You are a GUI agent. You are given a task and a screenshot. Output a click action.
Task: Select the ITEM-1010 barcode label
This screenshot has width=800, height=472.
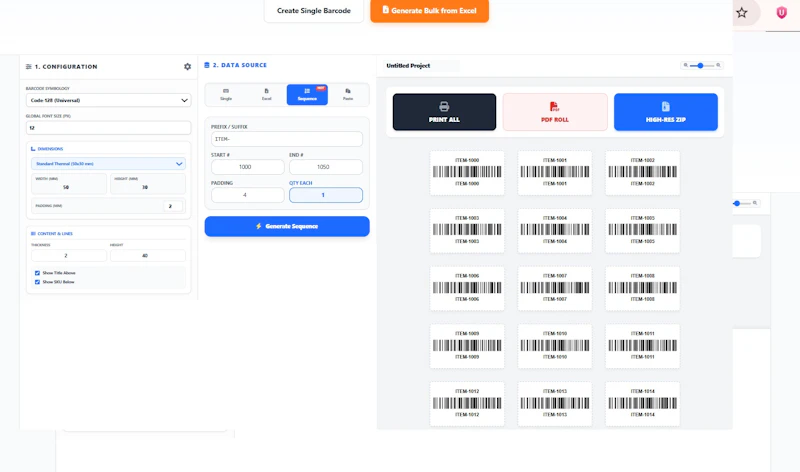[x=555, y=345]
